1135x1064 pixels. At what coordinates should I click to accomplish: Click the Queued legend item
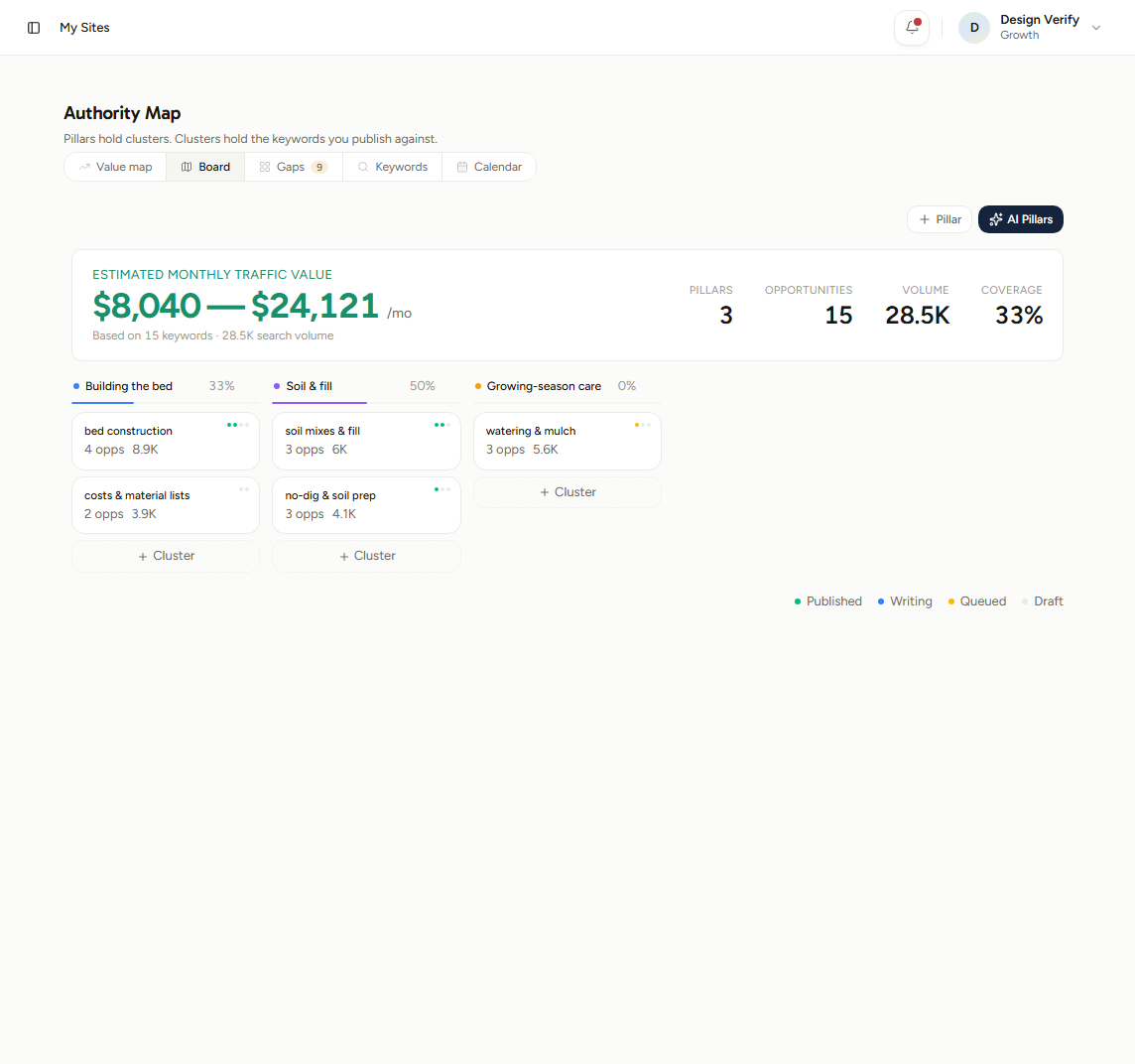977,601
